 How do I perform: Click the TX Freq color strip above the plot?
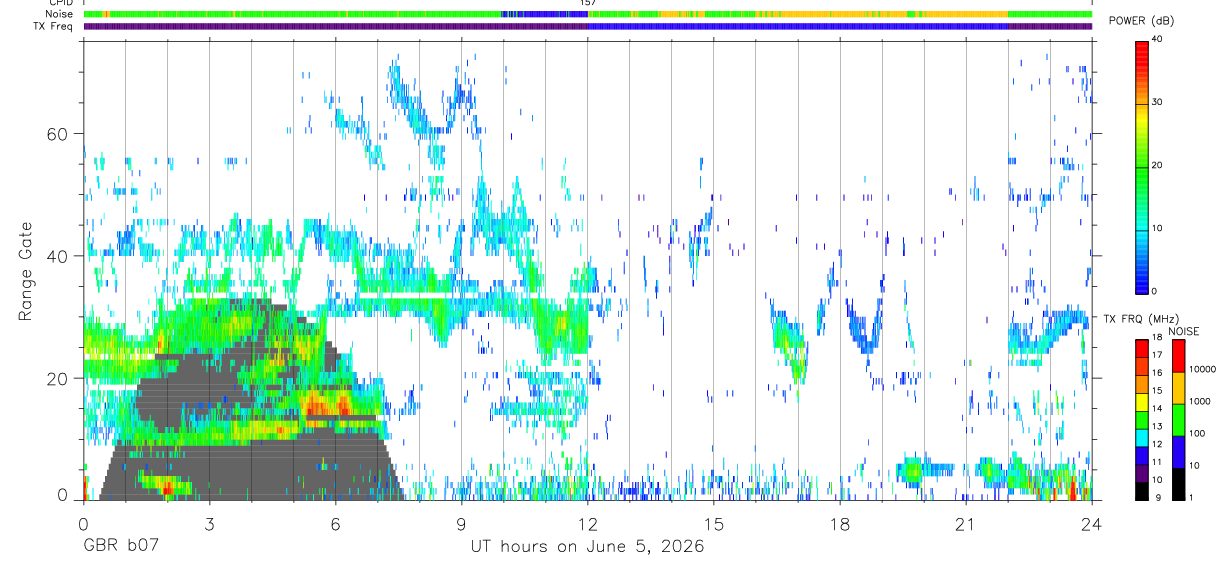pyautogui.click(x=587, y=26)
